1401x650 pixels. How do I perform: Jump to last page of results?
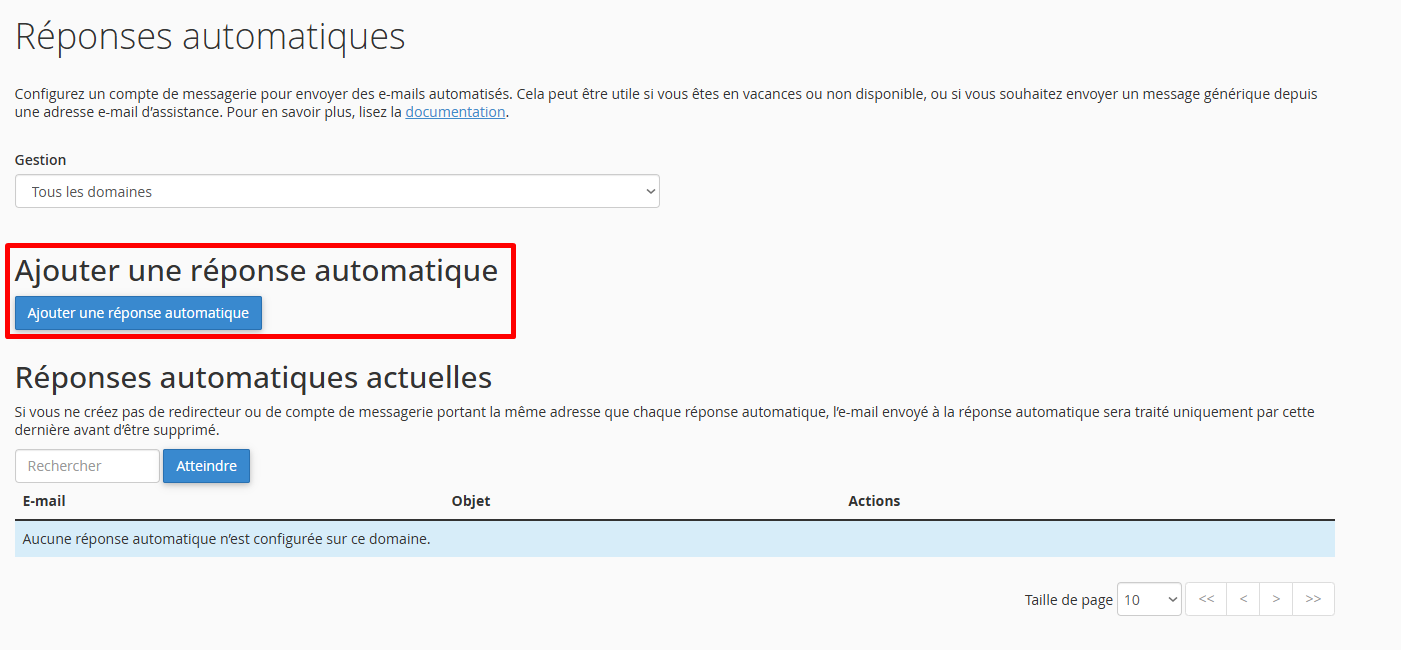coord(1313,599)
